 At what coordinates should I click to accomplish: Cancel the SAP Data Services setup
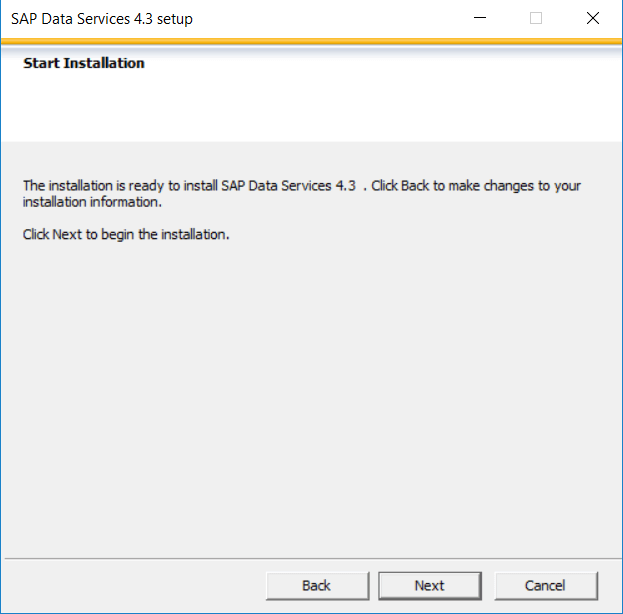(546, 585)
